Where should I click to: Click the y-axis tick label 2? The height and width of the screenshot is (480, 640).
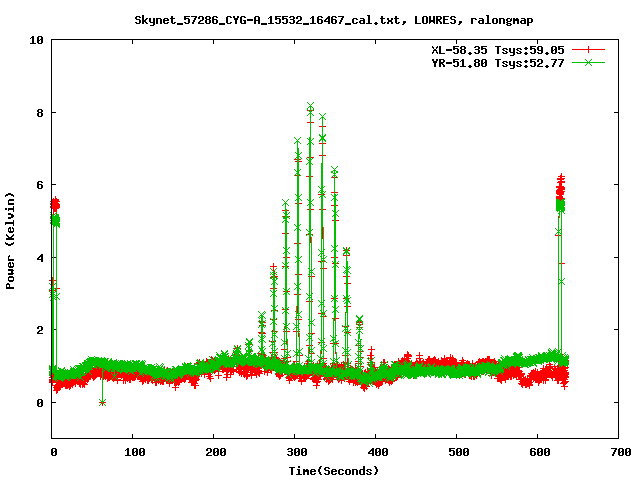point(40,330)
